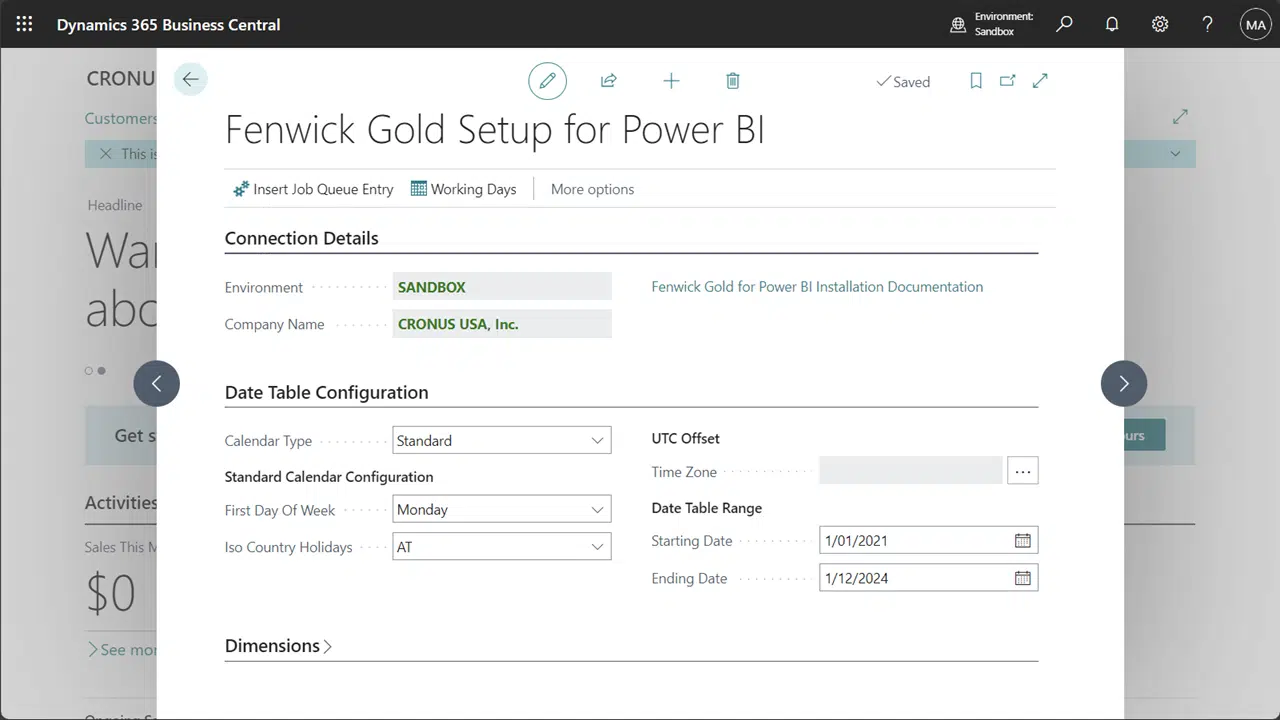Open More options menu
The width and height of the screenshot is (1280, 720).
click(592, 189)
